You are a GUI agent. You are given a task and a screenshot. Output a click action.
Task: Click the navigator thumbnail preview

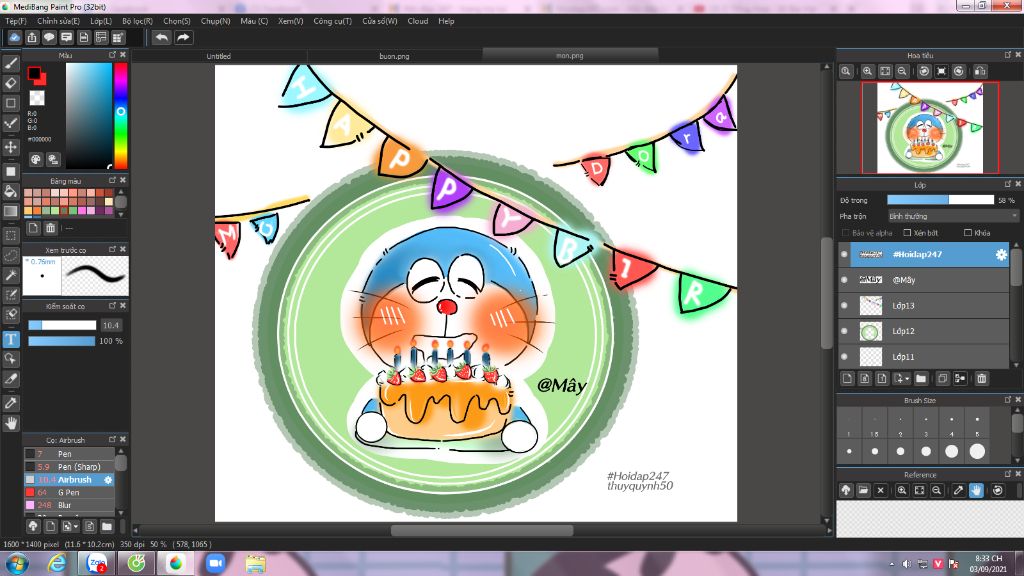929,128
